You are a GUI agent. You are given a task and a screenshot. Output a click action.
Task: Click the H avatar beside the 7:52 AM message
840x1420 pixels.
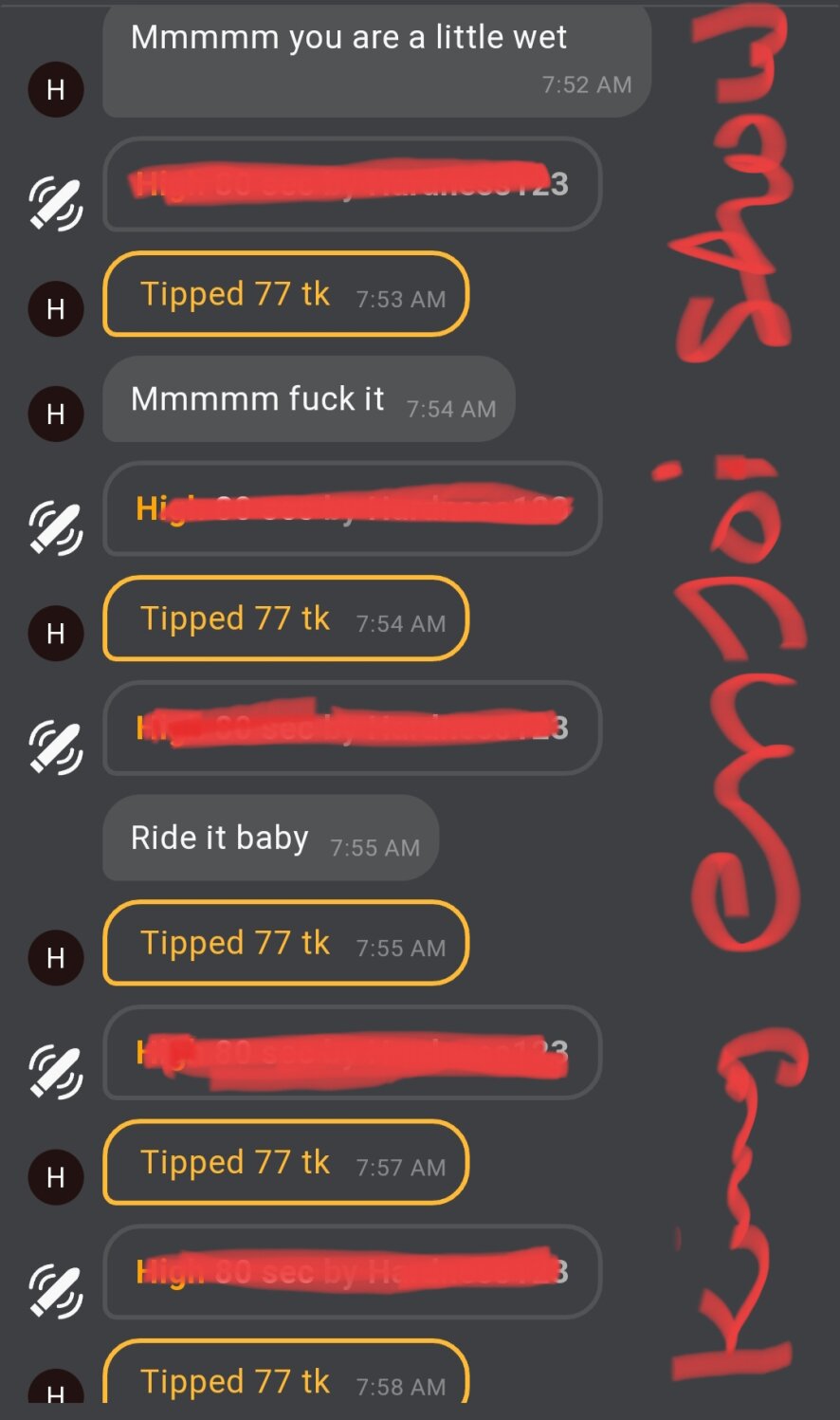56,89
